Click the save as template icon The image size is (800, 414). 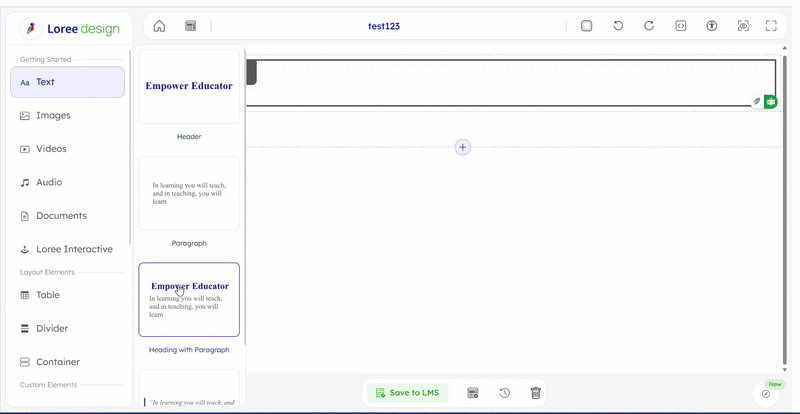pos(473,393)
